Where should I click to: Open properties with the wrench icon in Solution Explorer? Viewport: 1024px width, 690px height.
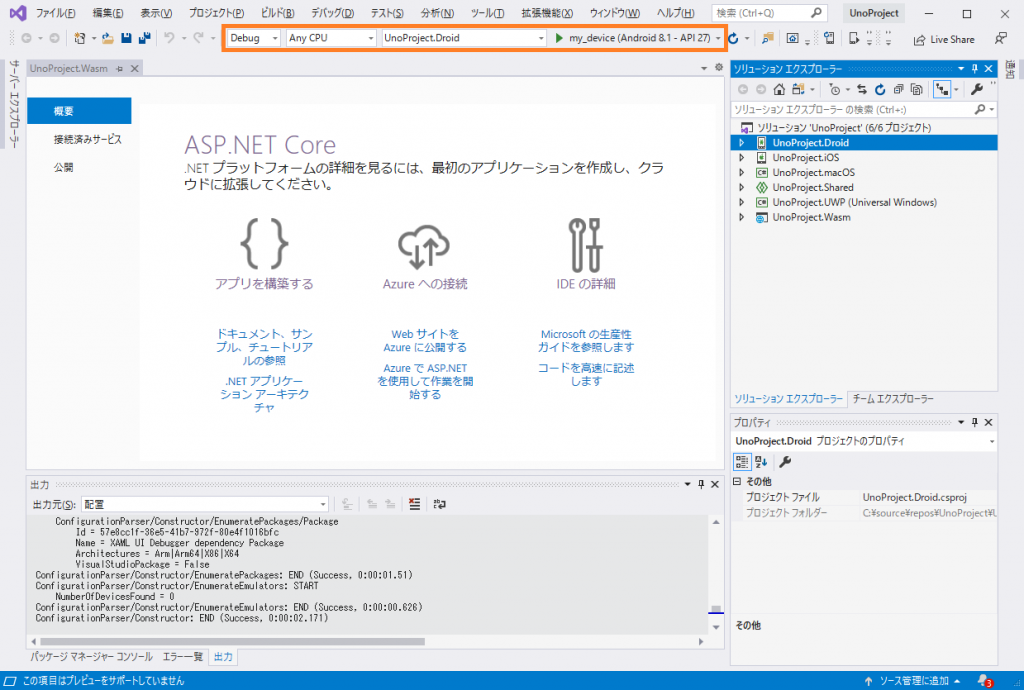click(977, 89)
